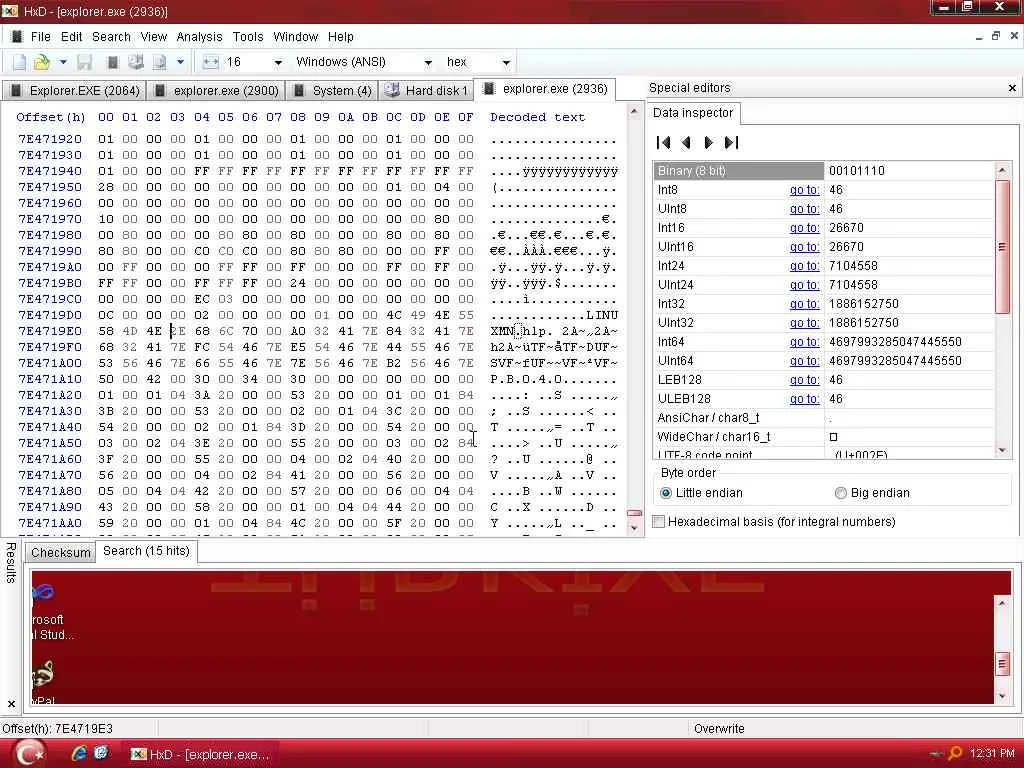Viewport: 1024px width, 768px height.
Task: Open the Tools menu
Action: pos(248,37)
